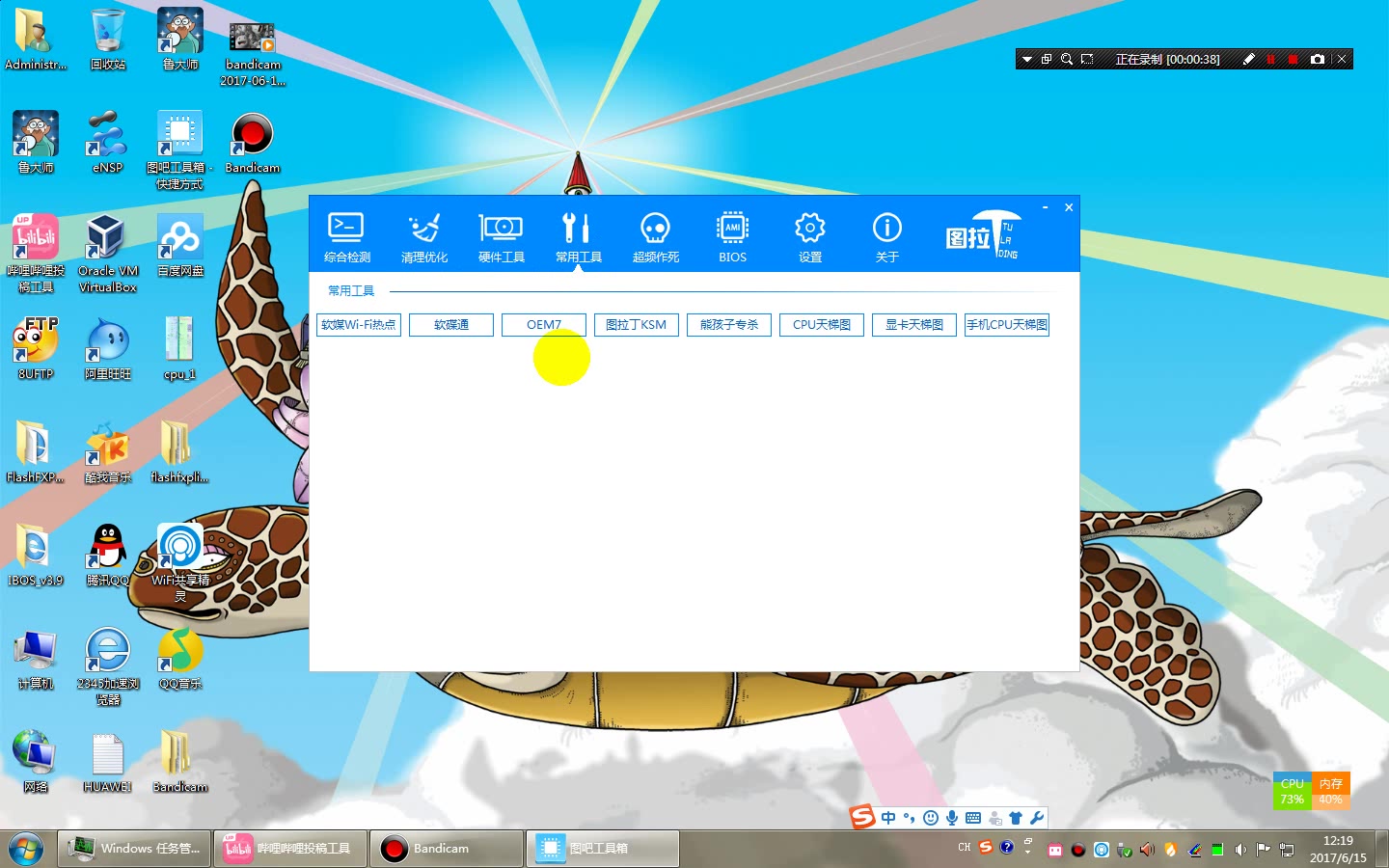1389x868 pixels.
Task: Select the Oracle VM VirtualBox desktop icon
Action: tap(108, 253)
